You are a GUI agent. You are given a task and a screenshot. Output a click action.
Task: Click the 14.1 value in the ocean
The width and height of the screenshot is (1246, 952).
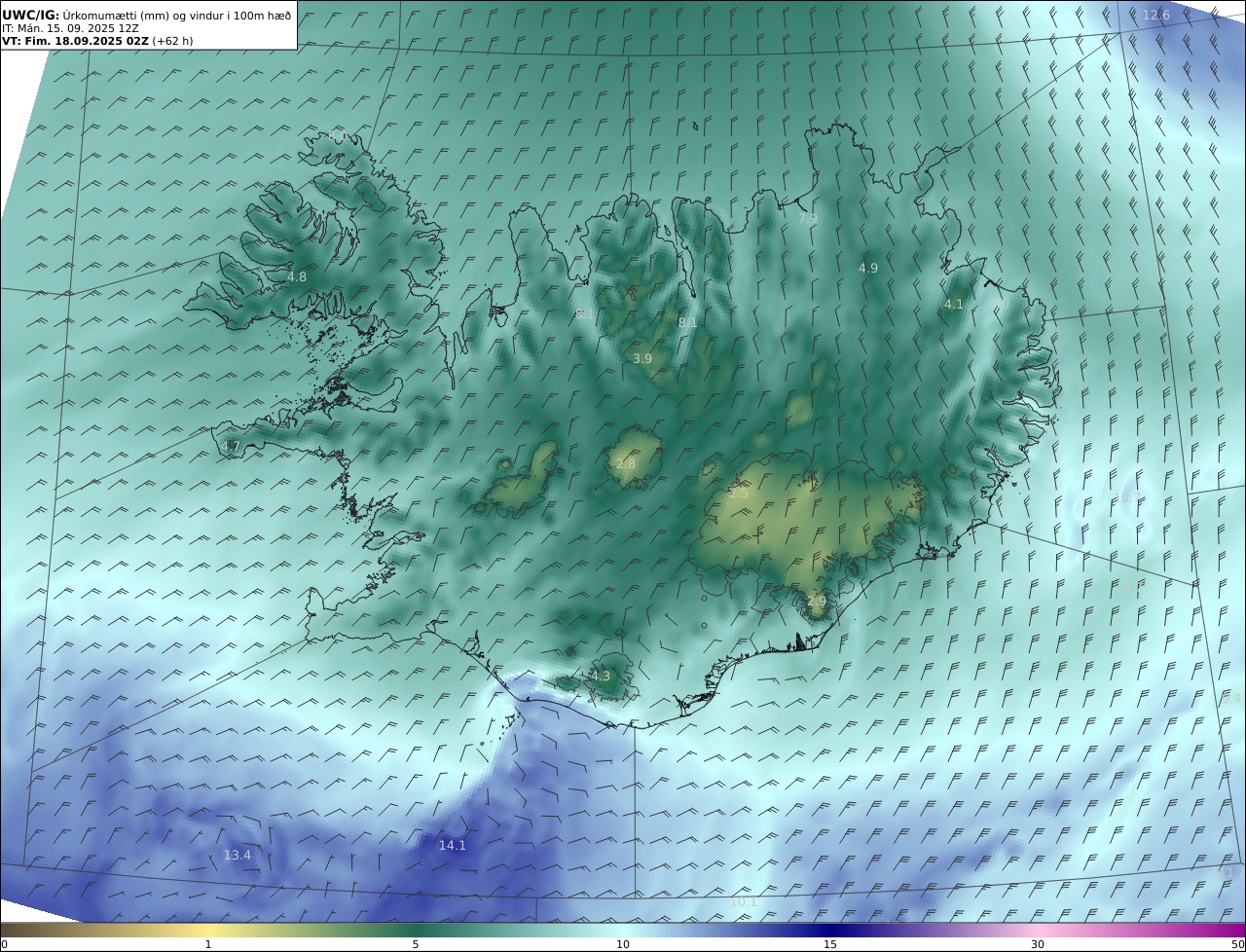pyautogui.click(x=452, y=846)
